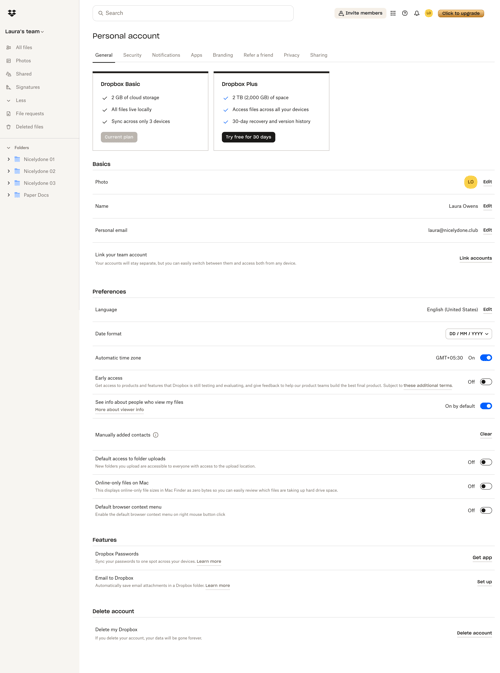
Task: Switch to the Branding tab
Action: tap(223, 55)
